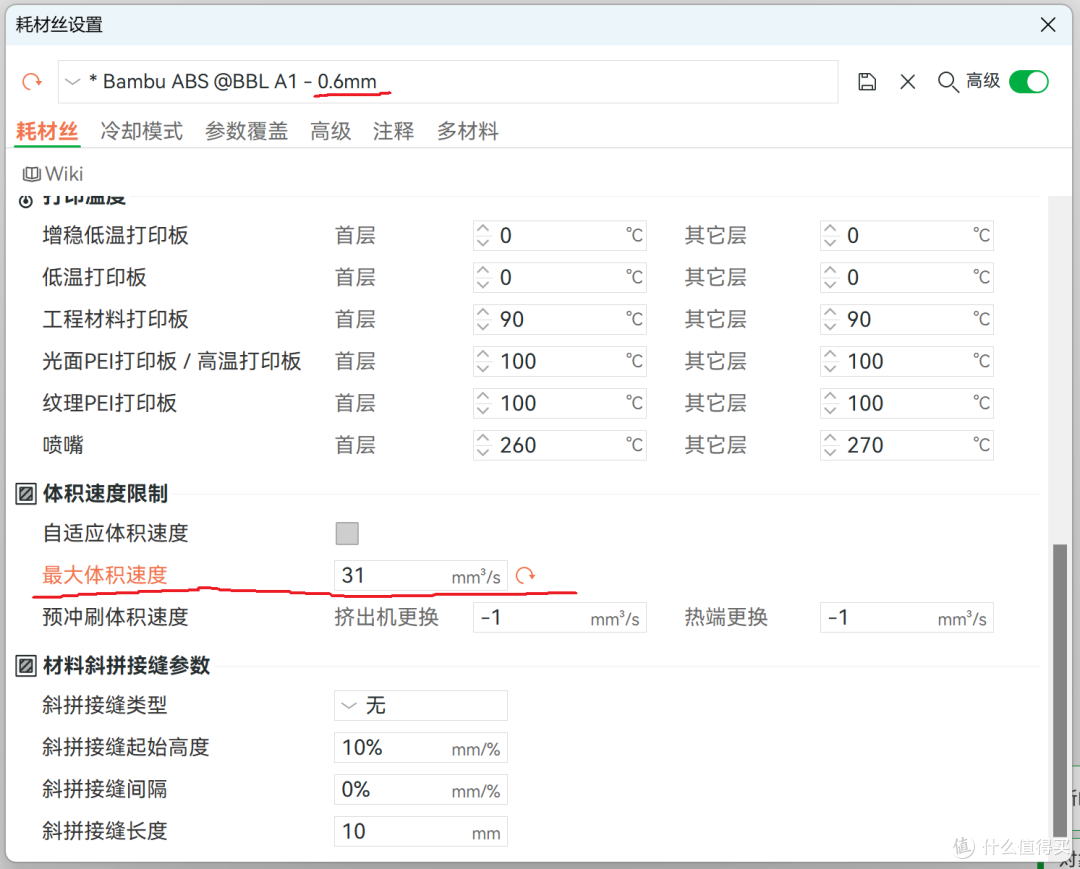This screenshot has height=869, width=1080.
Task: Toggle the 高级 advanced mode switch
Action: click(x=1028, y=82)
